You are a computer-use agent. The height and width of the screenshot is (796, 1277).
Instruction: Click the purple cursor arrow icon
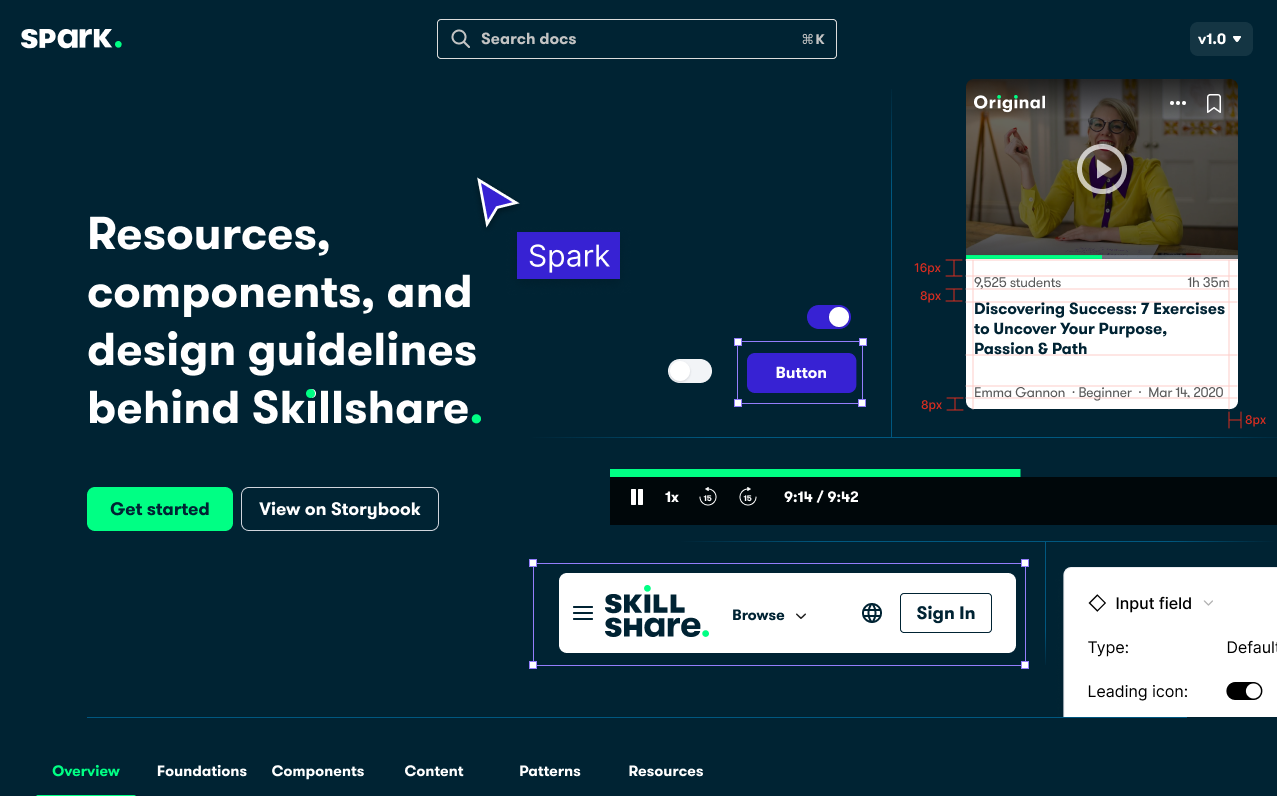click(x=495, y=201)
